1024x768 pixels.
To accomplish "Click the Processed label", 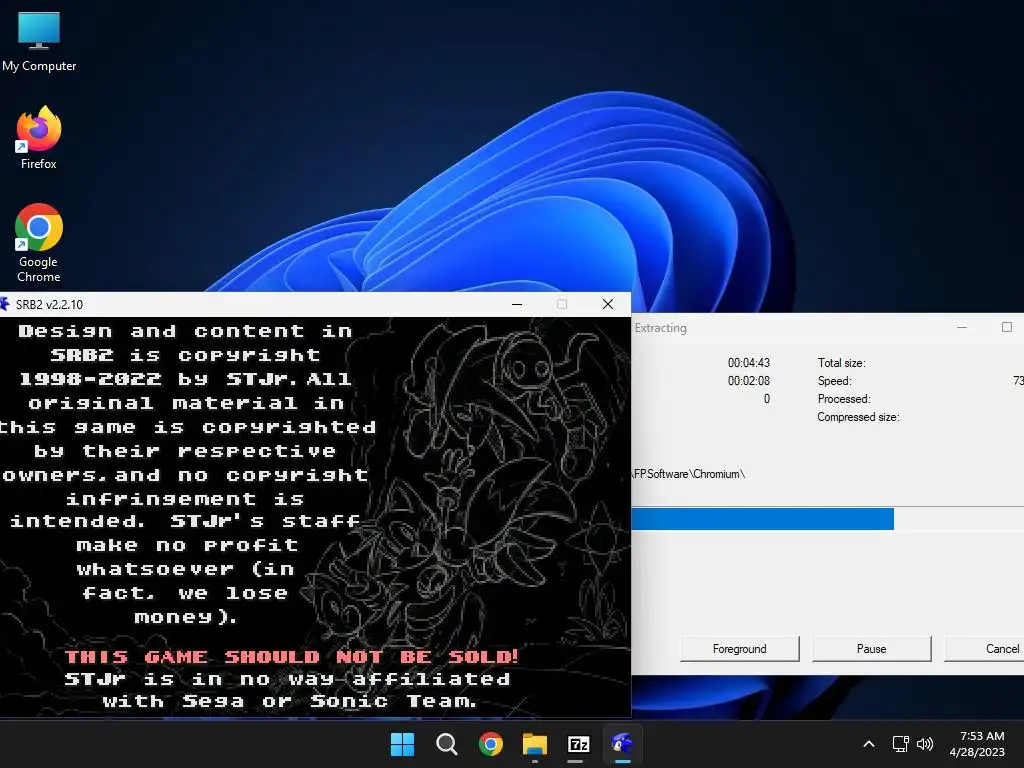I will [844, 399].
